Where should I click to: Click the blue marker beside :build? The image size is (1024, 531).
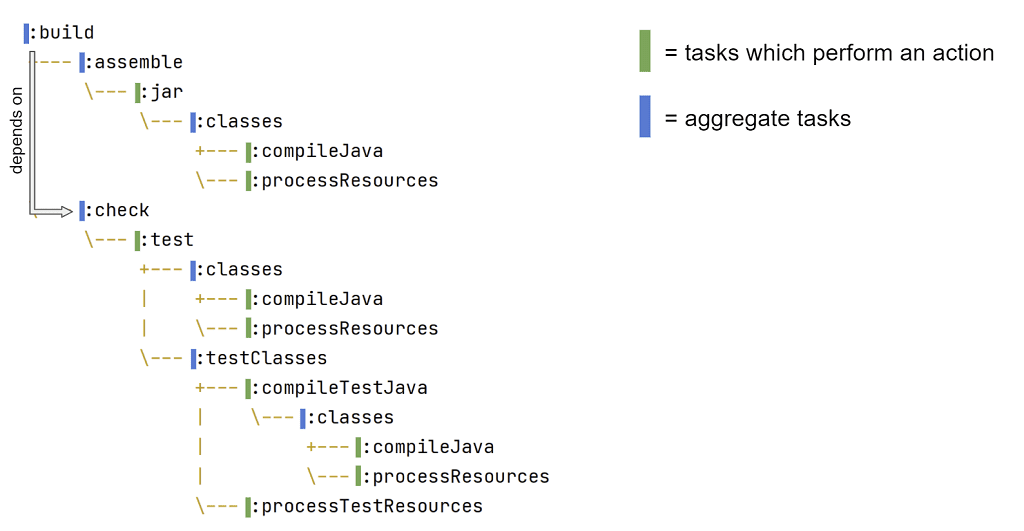coord(27,33)
